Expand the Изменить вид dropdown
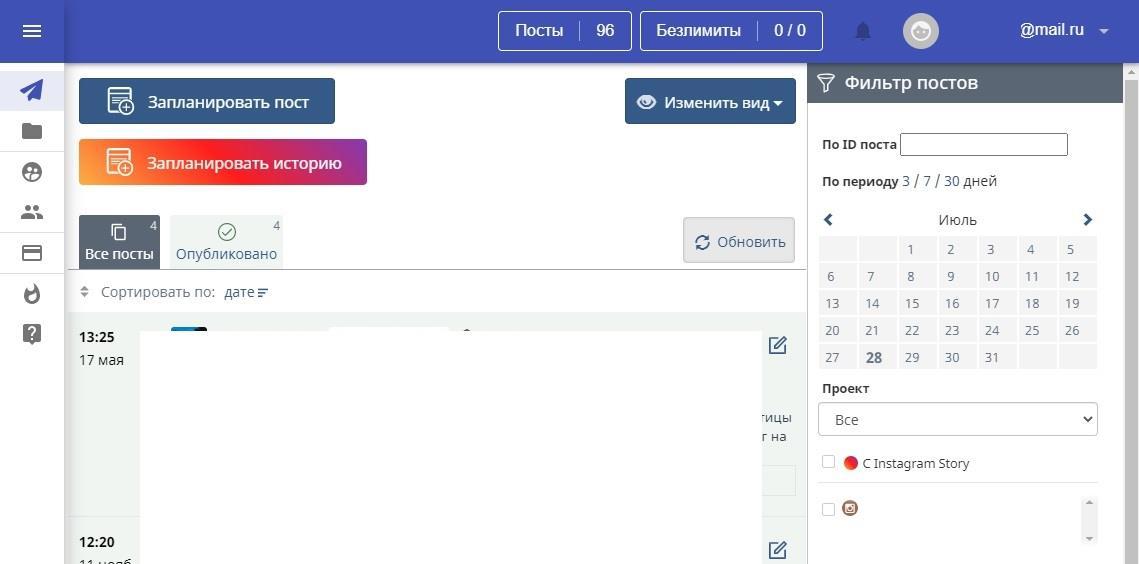The image size is (1139, 564). [x=710, y=102]
